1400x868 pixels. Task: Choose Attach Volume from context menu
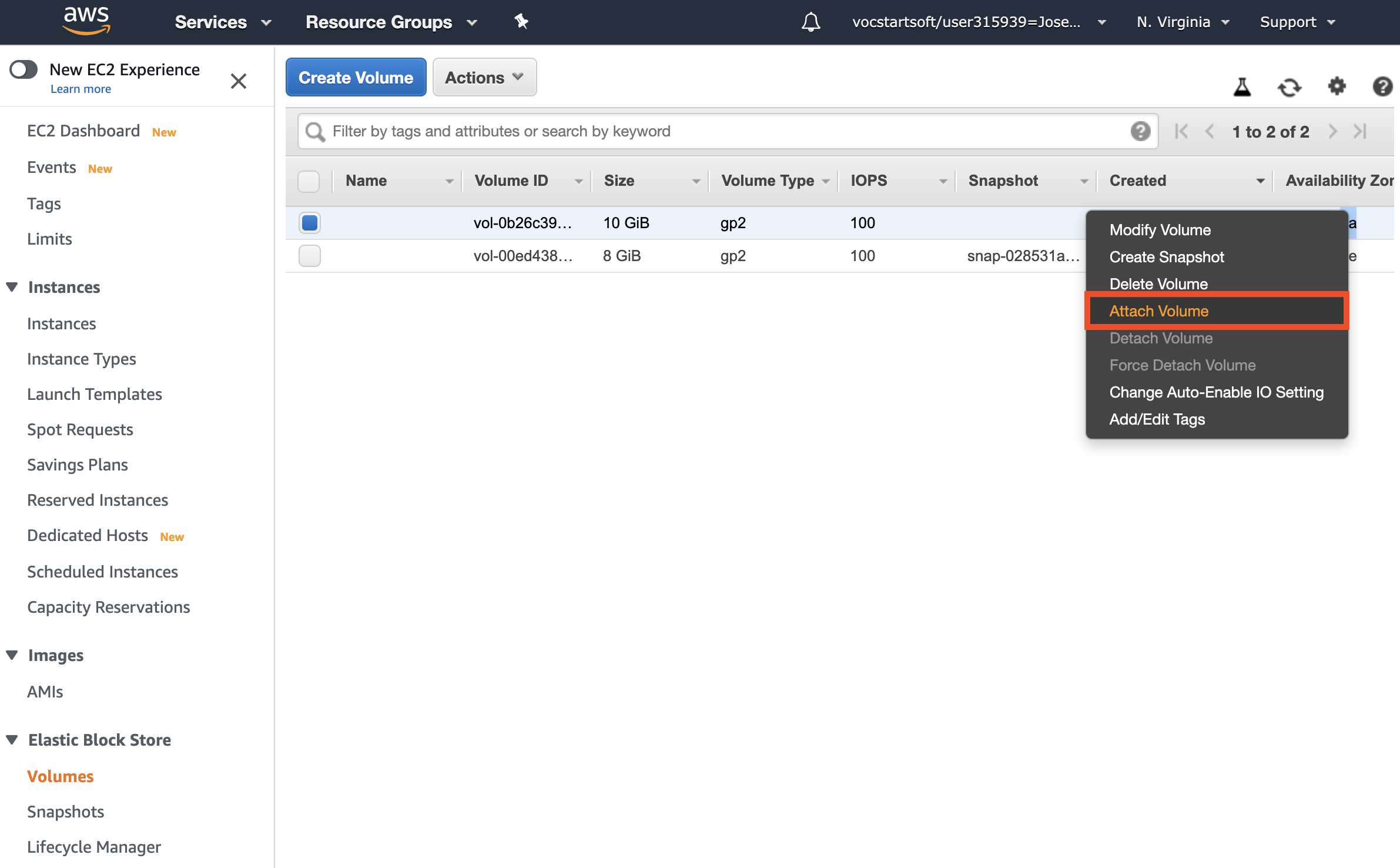(x=1158, y=311)
